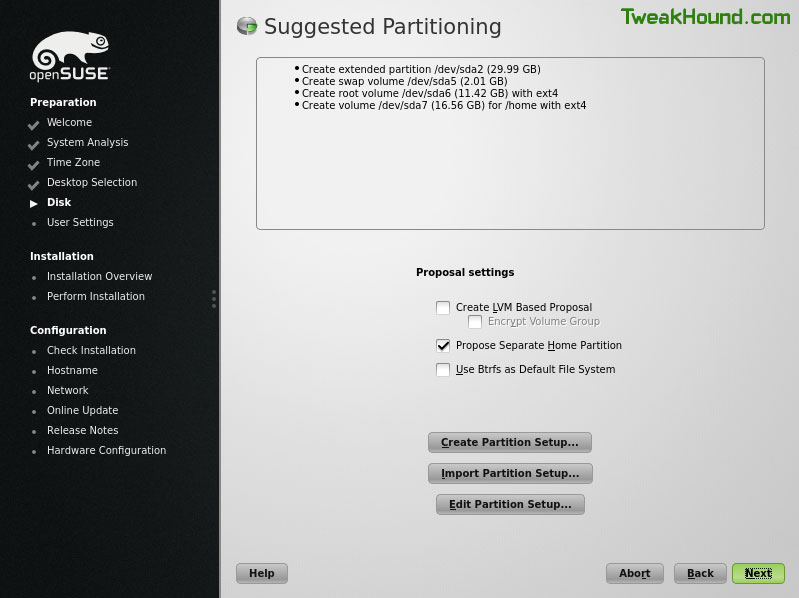The image size is (799, 598).
Task: Open Edit Partition Setup dialog
Action: [x=510, y=504]
